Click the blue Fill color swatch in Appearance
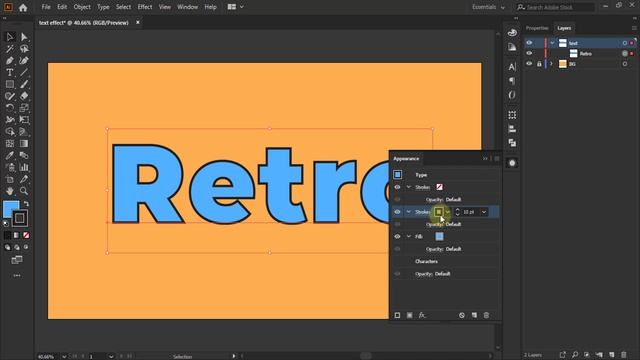Screen dimensions: 640x360 tap(439, 236)
